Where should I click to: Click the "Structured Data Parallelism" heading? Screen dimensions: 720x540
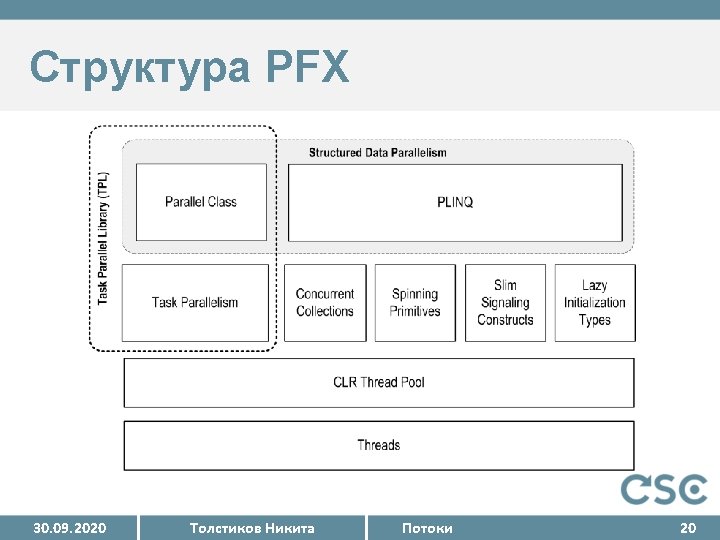coord(377,153)
